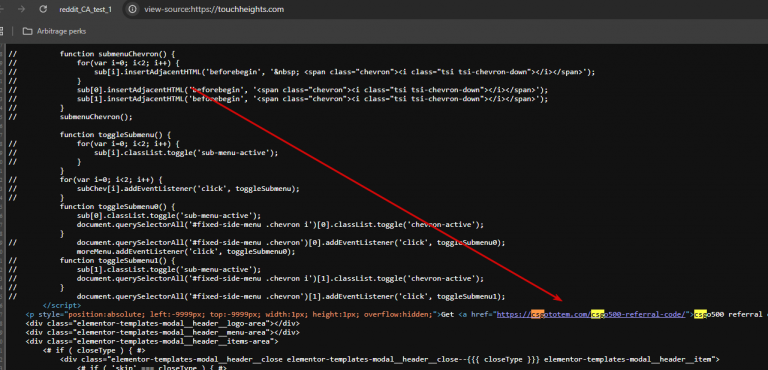Click the line 'function toggleSubmenu() {'
Viewport: 768px width, 370px height.
click(x=115, y=134)
